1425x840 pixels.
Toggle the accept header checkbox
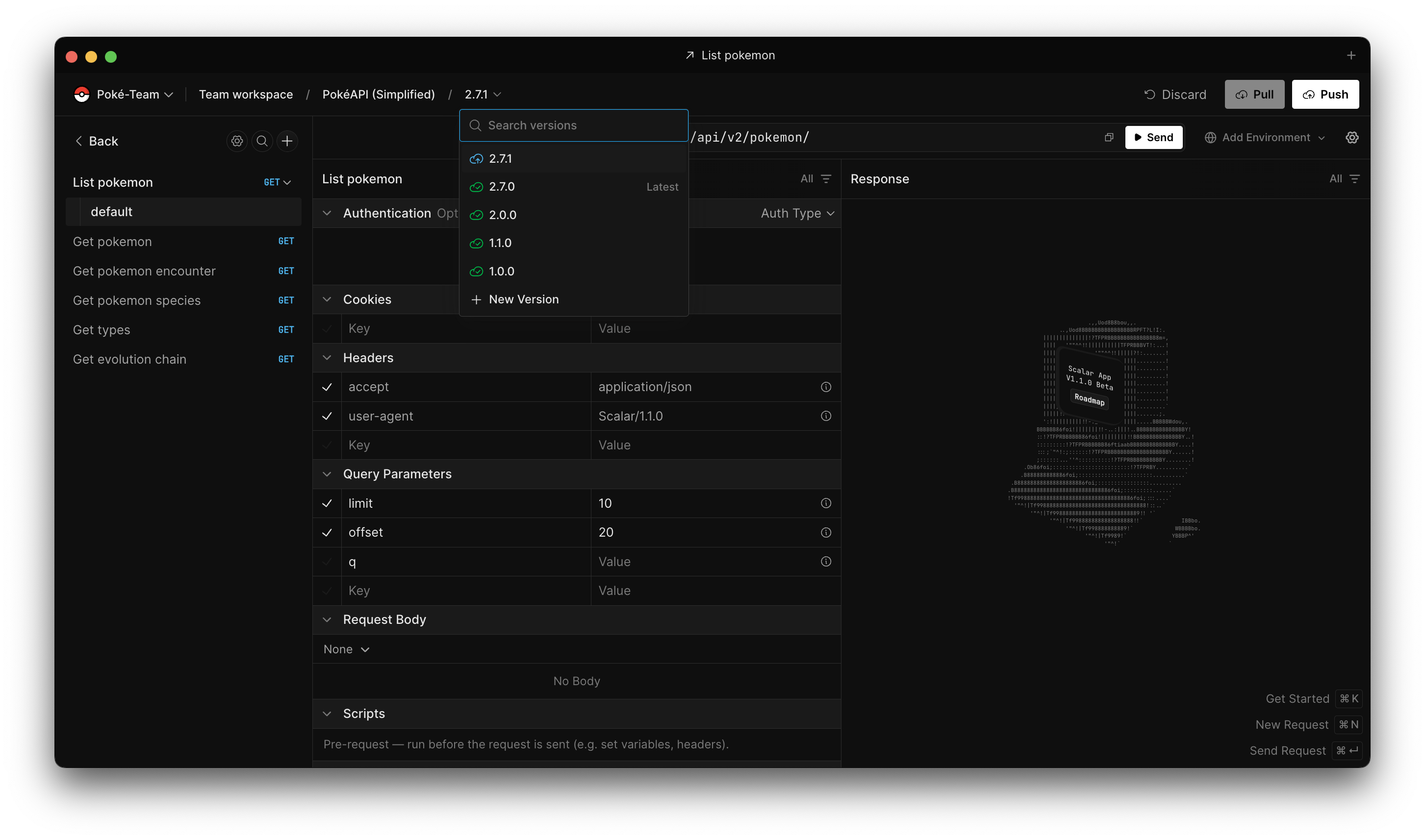click(x=327, y=387)
